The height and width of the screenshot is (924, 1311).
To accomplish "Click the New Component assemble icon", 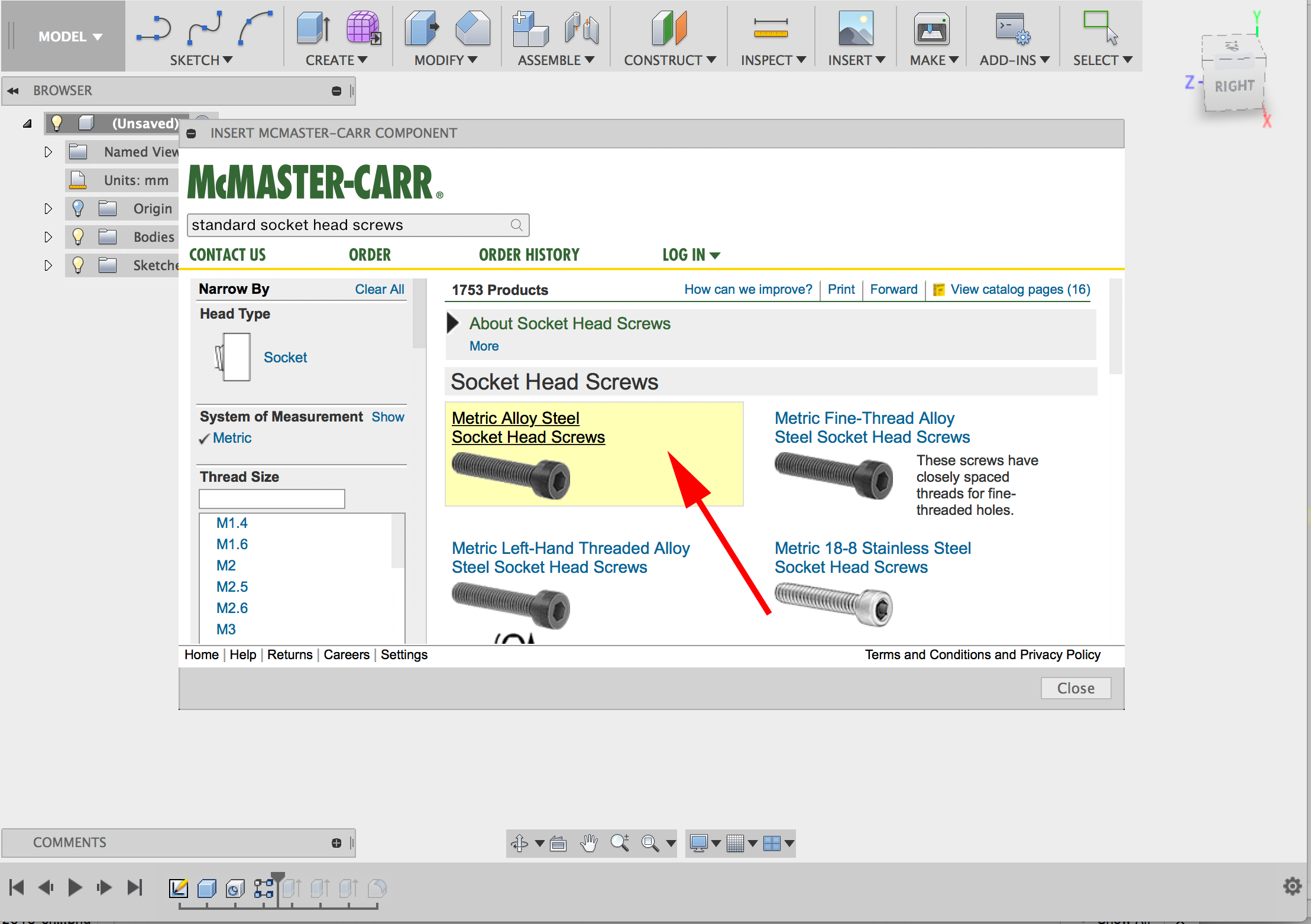I will coord(530,28).
